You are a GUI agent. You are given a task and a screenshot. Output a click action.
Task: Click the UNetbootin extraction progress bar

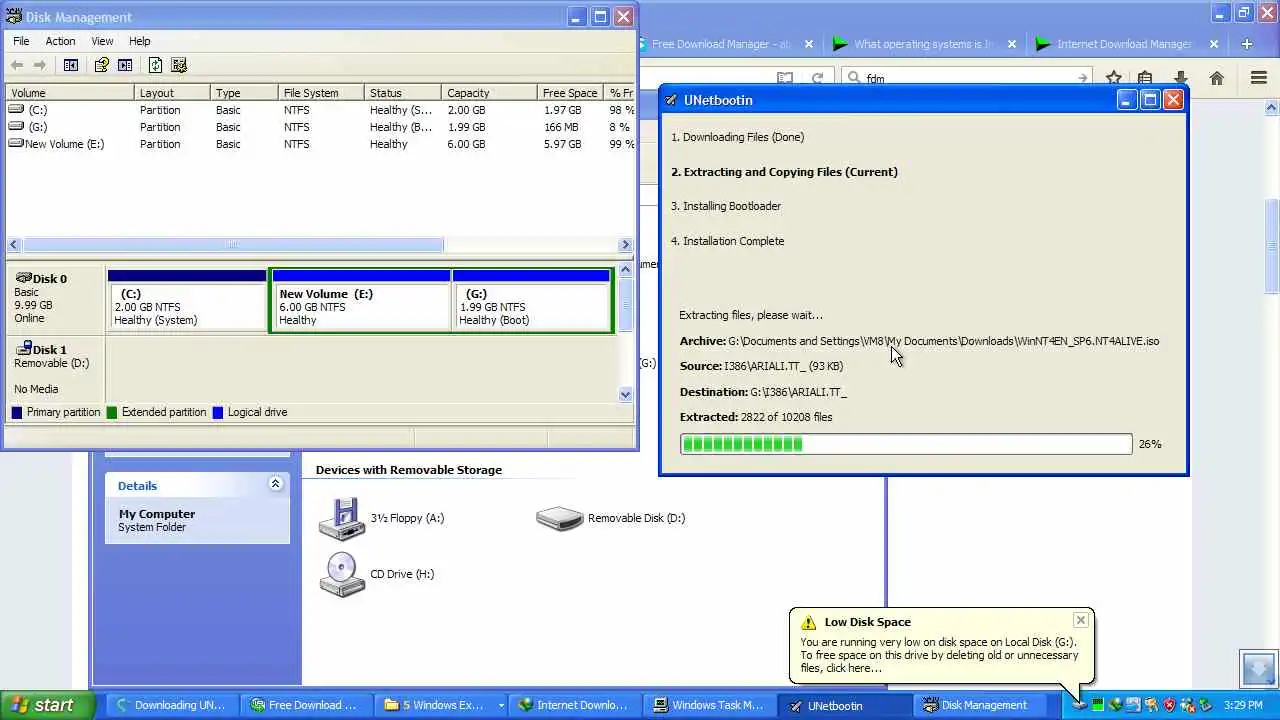click(x=906, y=444)
